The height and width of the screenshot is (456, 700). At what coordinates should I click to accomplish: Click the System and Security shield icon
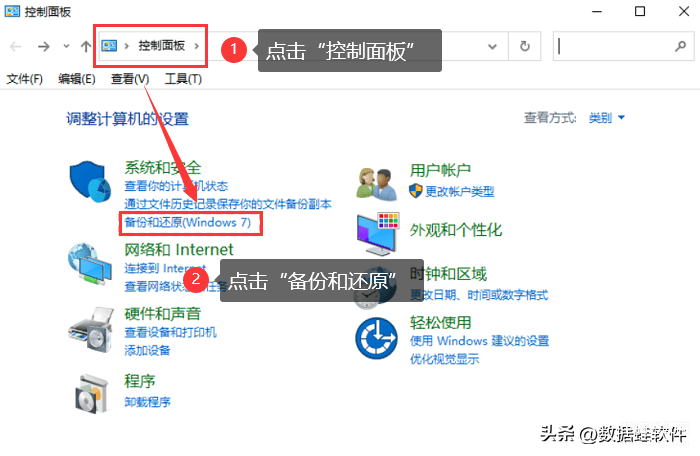(x=90, y=181)
